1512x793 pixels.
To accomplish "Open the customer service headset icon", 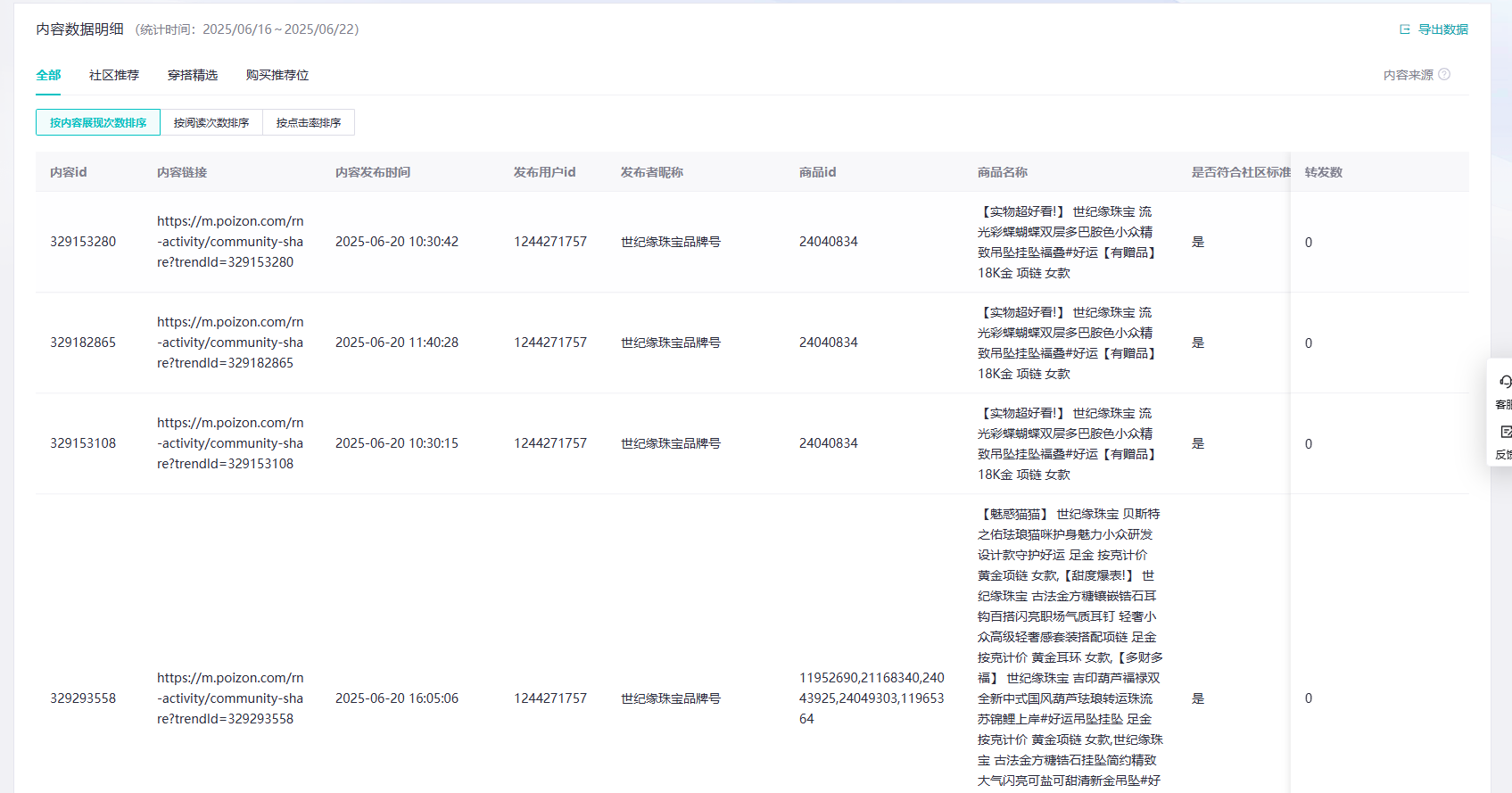I will (x=1505, y=382).
